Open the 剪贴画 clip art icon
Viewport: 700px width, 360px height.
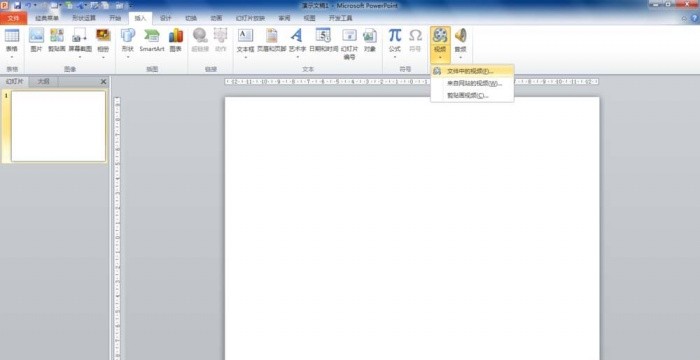[57, 40]
